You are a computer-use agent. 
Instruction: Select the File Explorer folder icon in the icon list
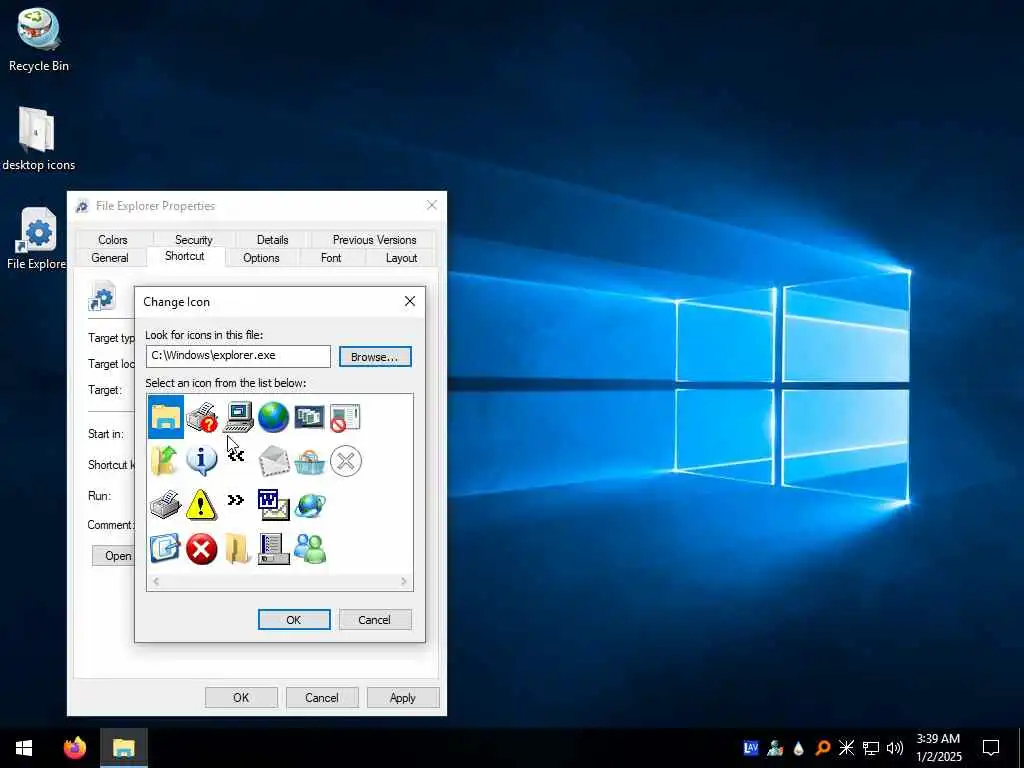point(165,417)
